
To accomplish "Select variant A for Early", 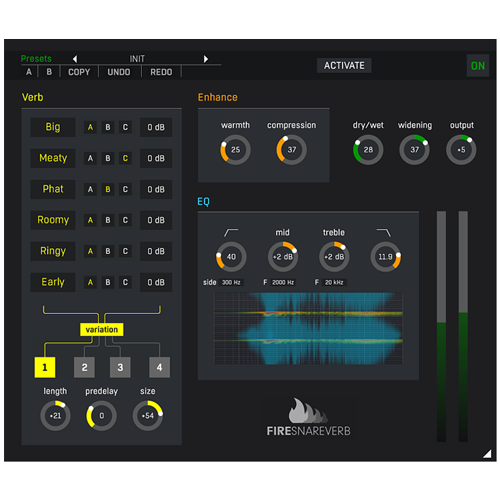I will 90,282.
